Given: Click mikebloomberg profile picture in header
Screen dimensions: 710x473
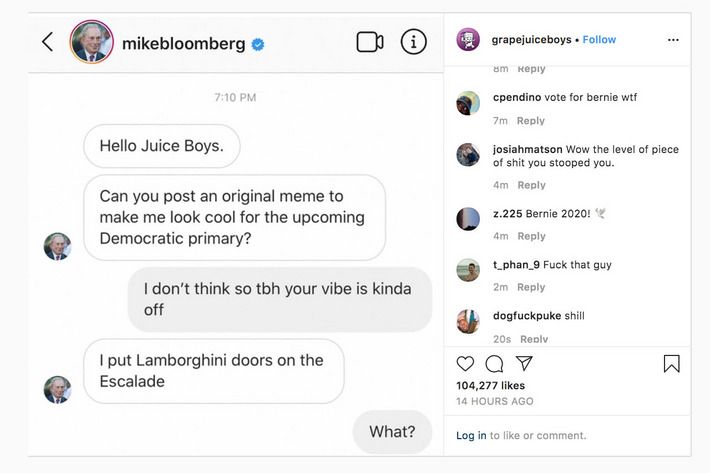Looking at the screenshot, I should point(91,42).
